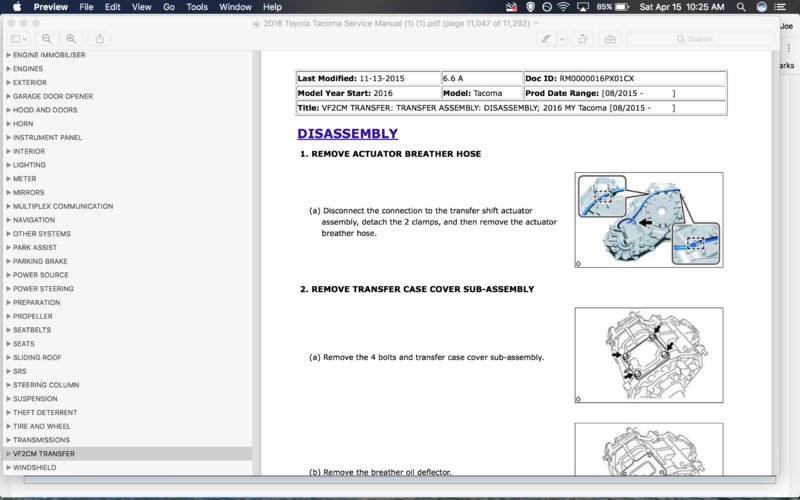Select the SEATS outline entry
This screenshot has width=800, height=500.
(x=23, y=344)
